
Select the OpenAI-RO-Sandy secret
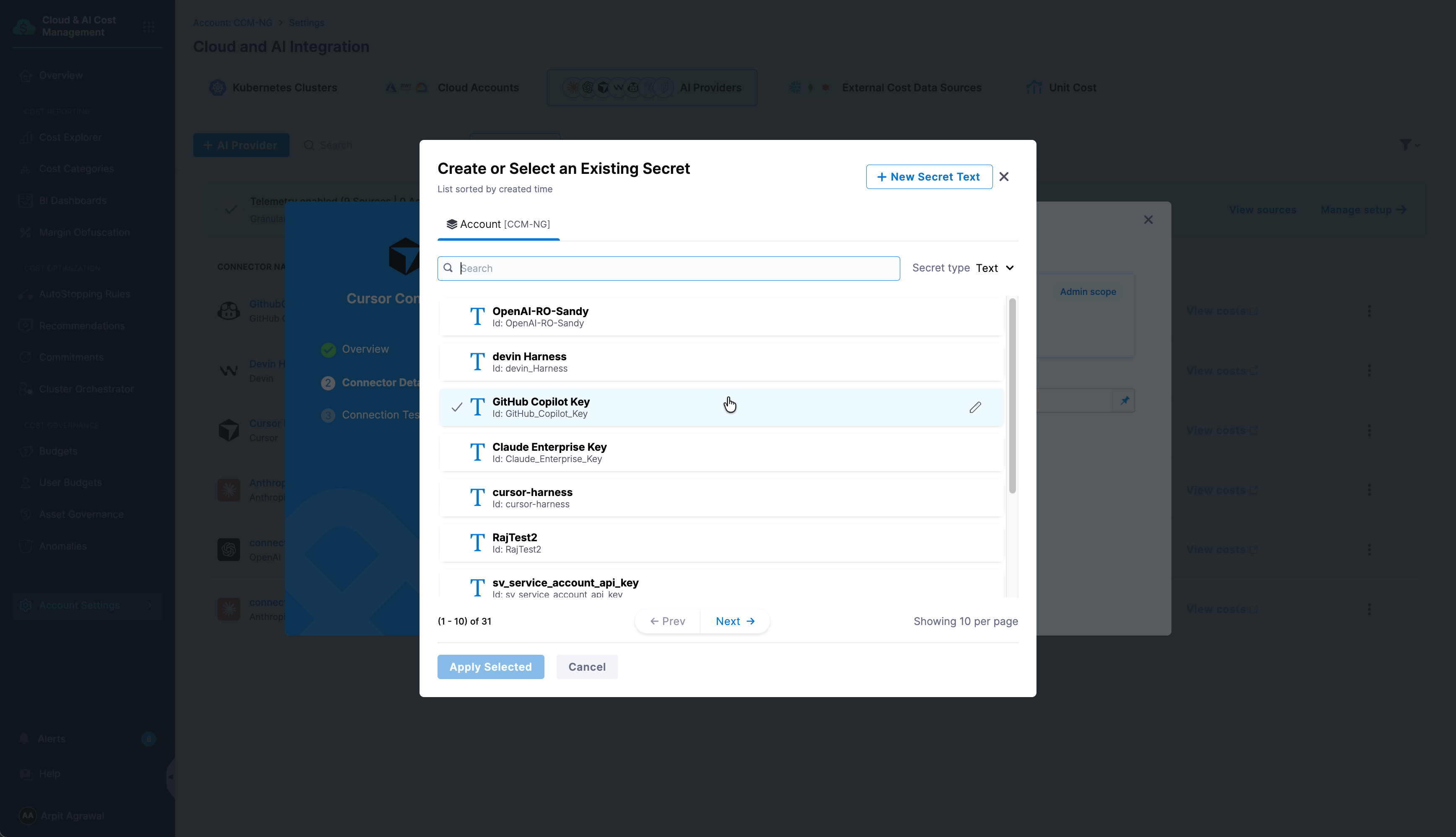(x=721, y=317)
